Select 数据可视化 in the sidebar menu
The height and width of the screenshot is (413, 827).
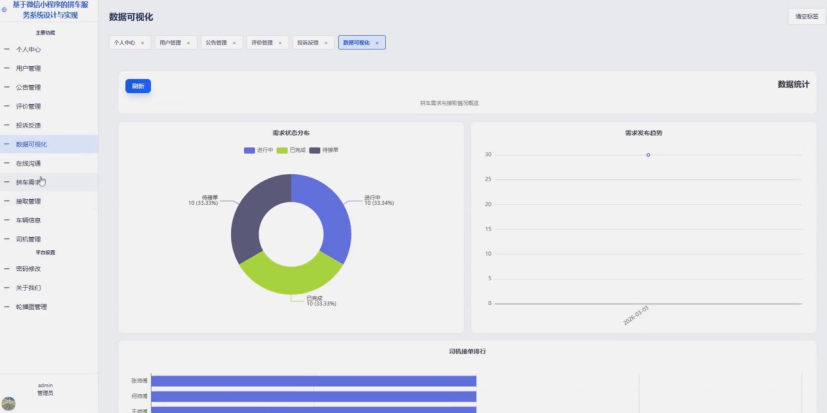point(49,144)
